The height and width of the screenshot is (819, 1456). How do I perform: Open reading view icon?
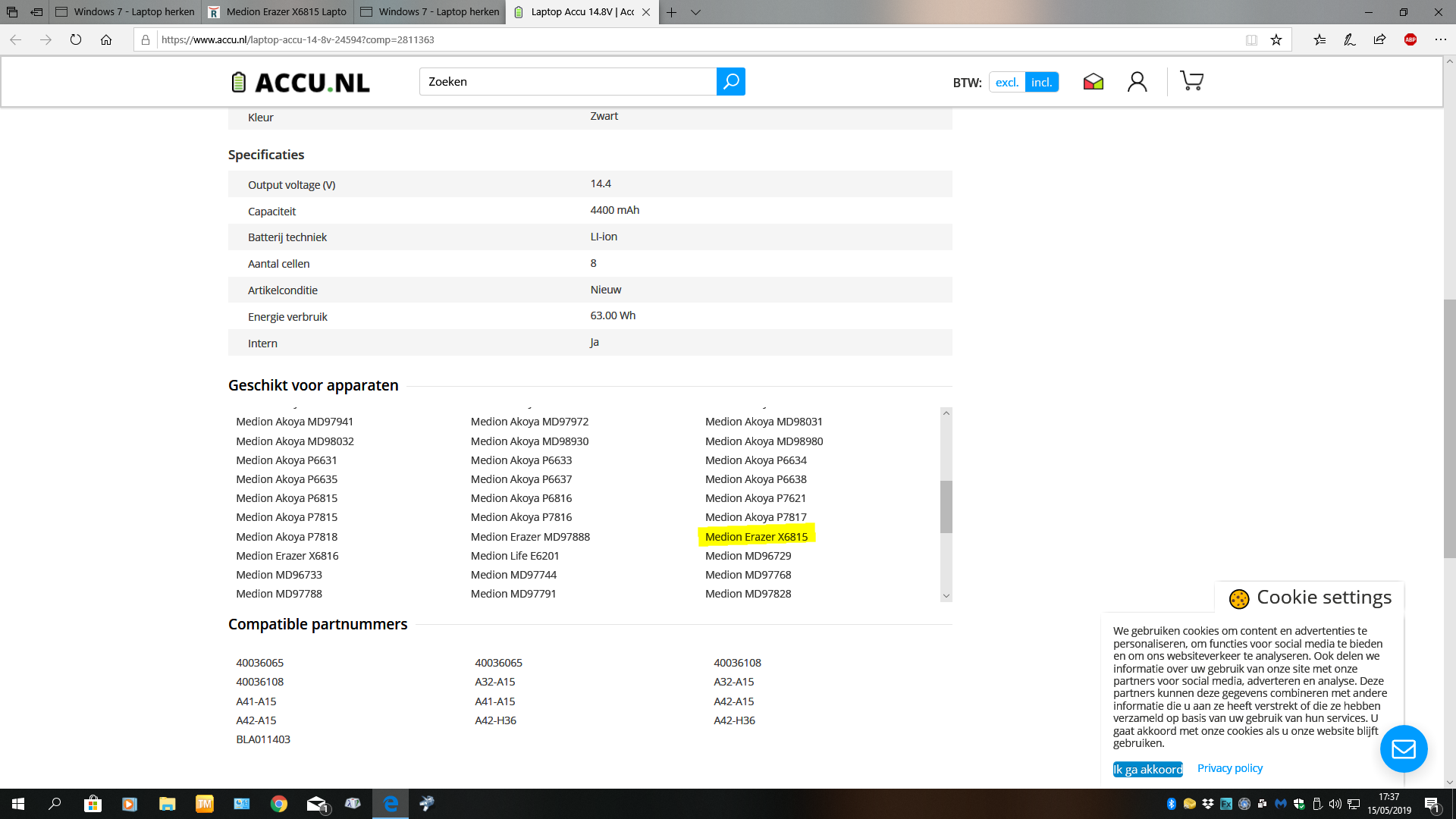click(x=1251, y=39)
